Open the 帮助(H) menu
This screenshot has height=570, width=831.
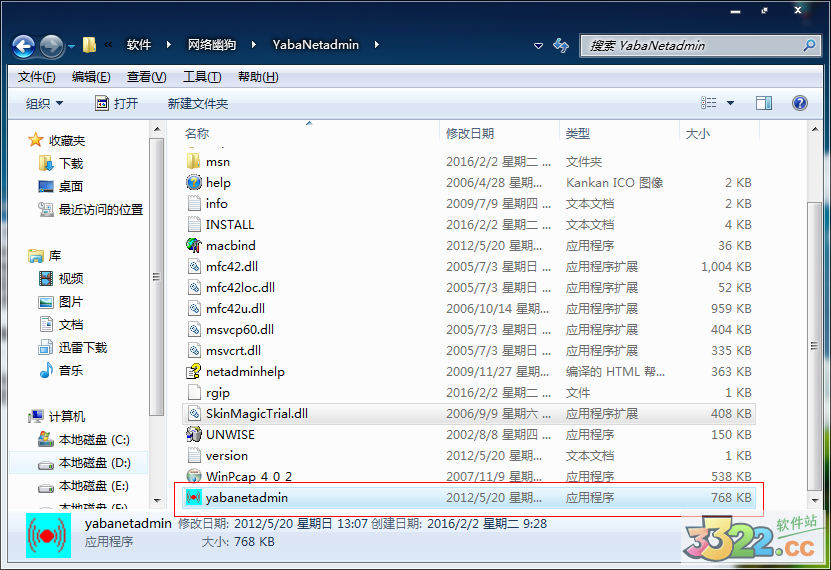pos(258,77)
